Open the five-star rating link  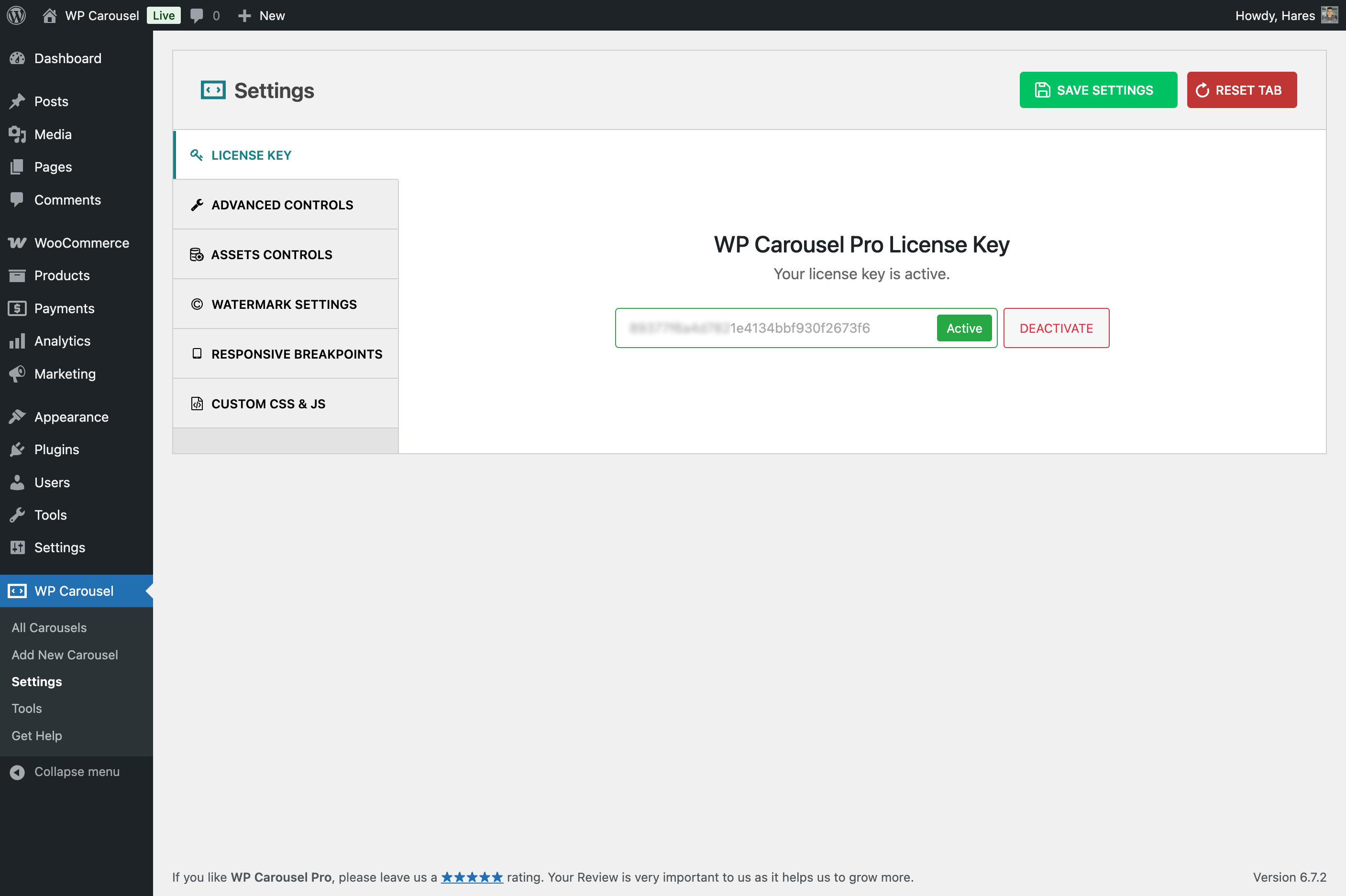472,877
